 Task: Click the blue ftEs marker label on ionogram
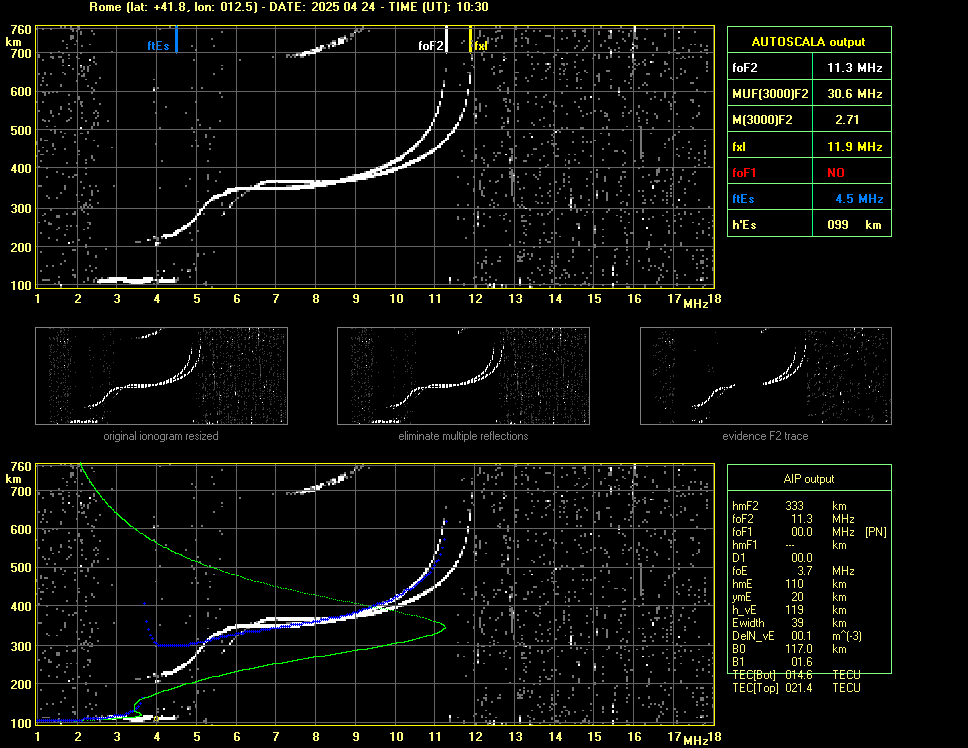[x=158, y=46]
